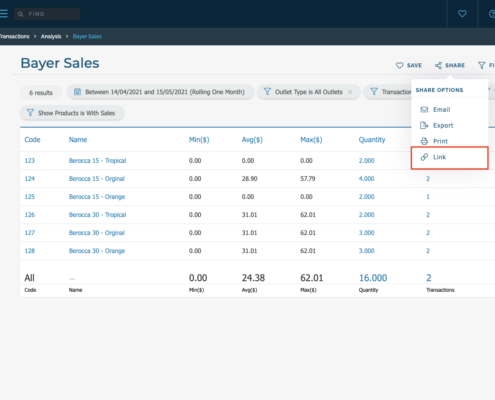Click the export file icon next to Export
Image resolution: width=495 pixels, height=400 pixels.
tap(424, 125)
